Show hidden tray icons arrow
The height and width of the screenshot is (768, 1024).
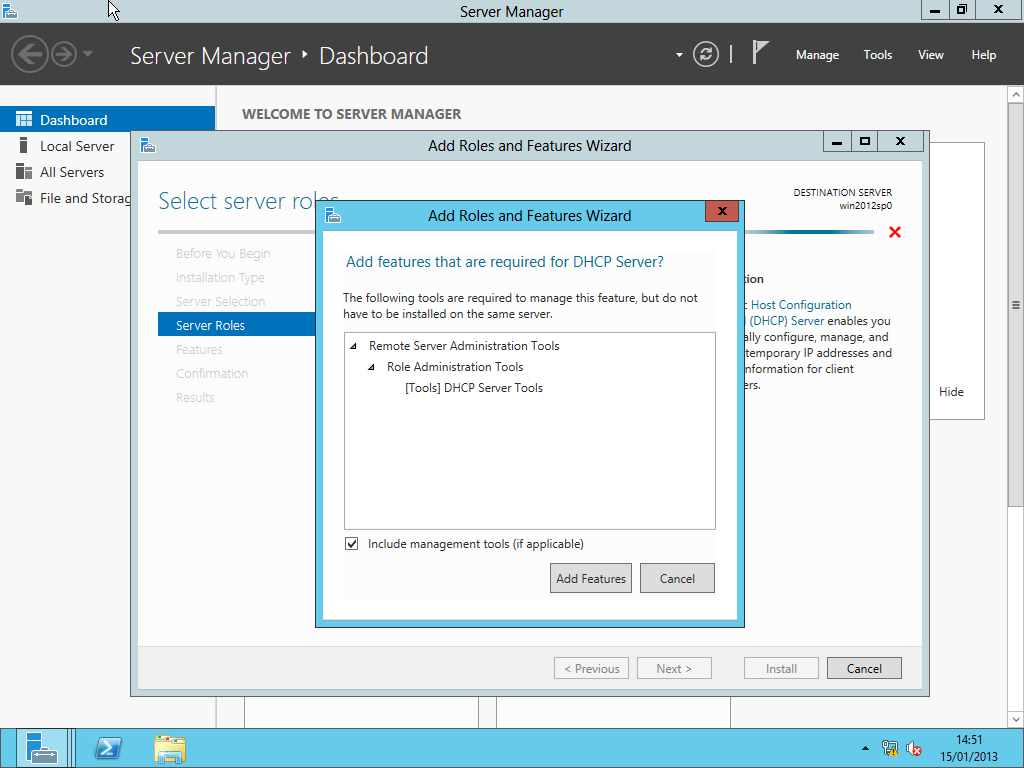[865, 748]
